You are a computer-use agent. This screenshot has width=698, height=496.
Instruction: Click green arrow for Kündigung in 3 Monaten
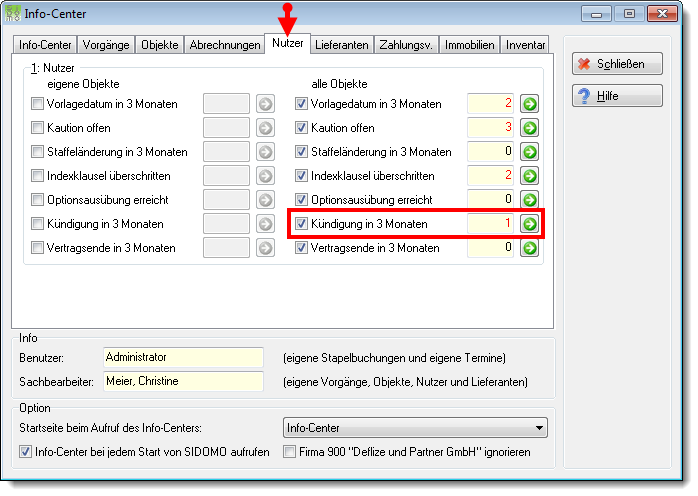pos(529,224)
